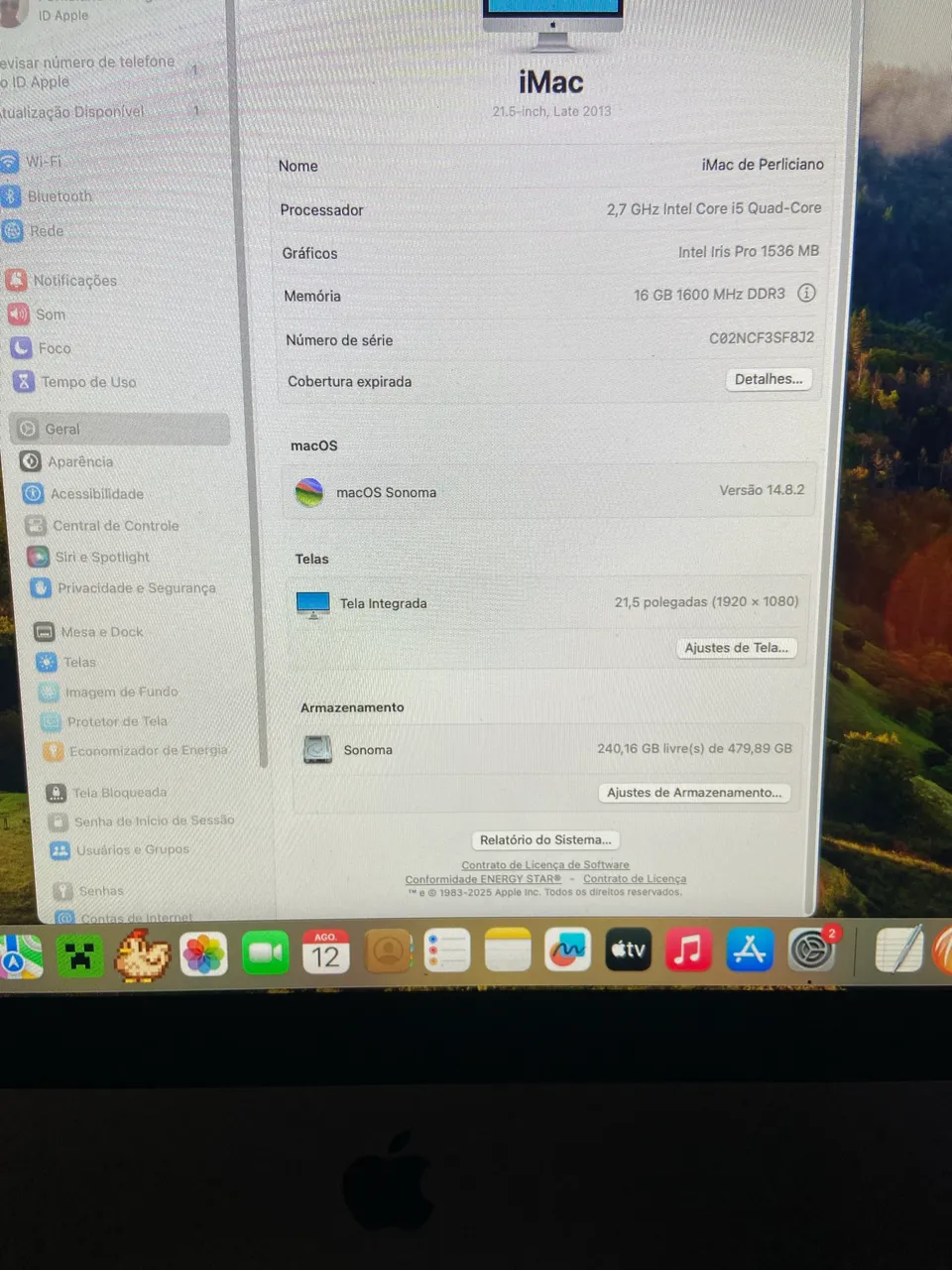
Task: Open Calendar in the Dock
Action: tap(326, 952)
